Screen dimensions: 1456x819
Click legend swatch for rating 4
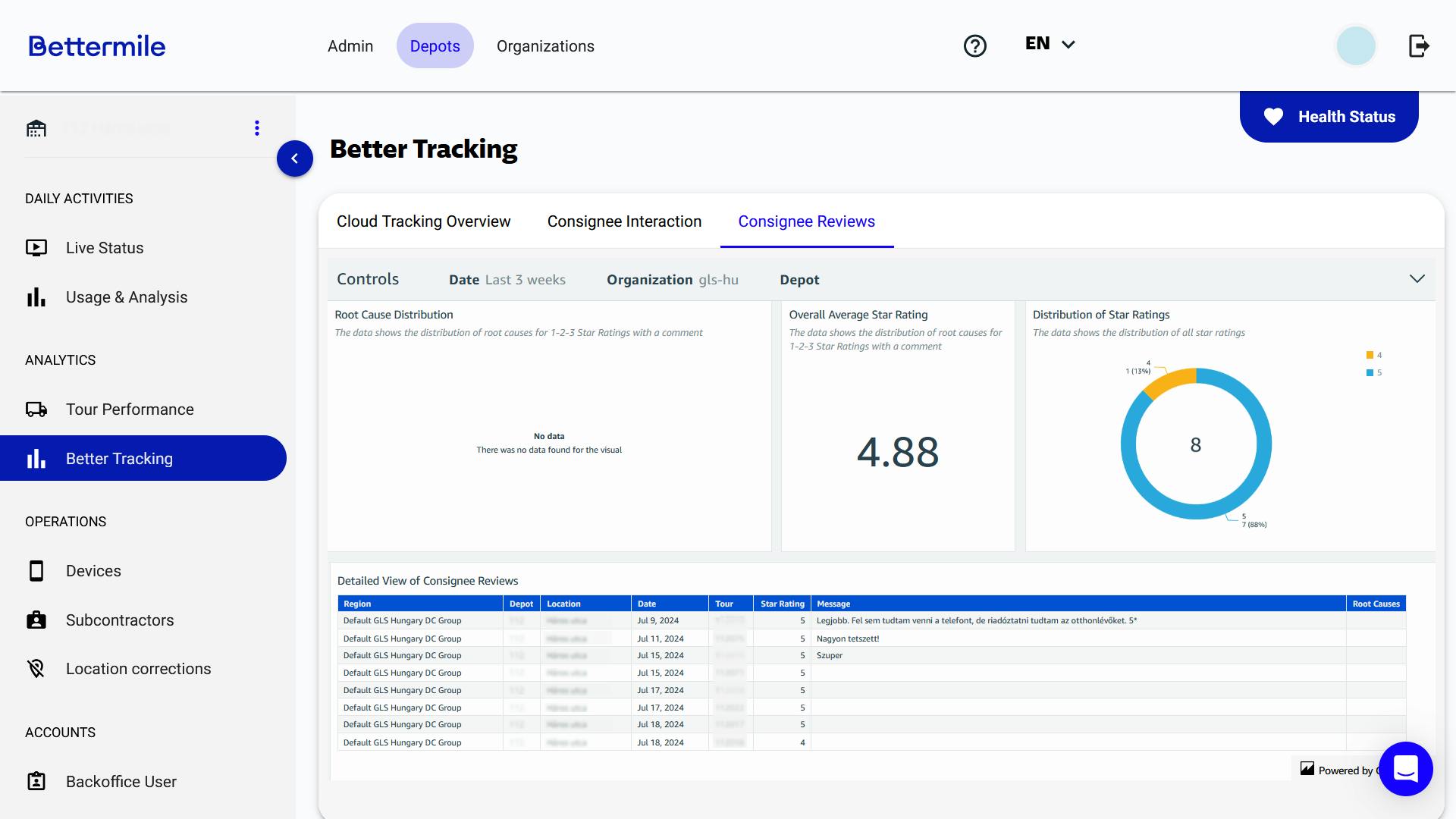1370,355
